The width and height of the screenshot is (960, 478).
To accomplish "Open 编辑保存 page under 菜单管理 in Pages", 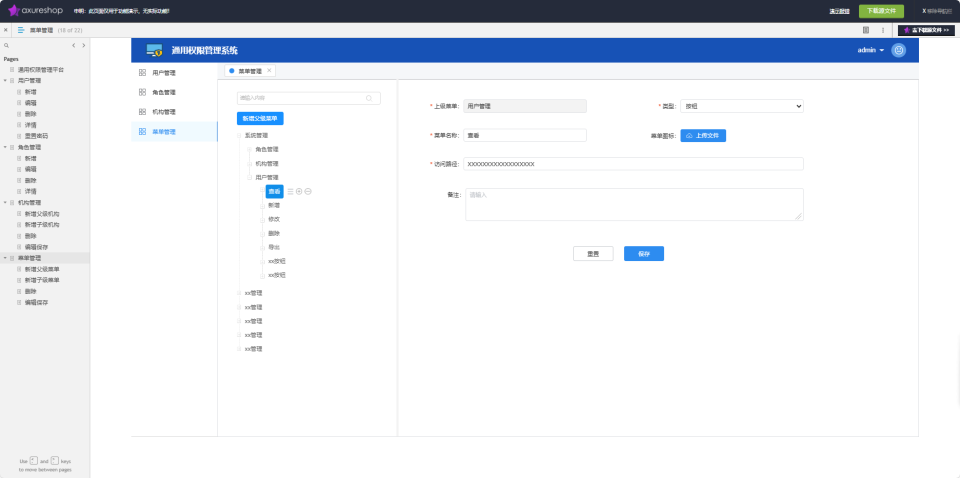I will (x=36, y=302).
